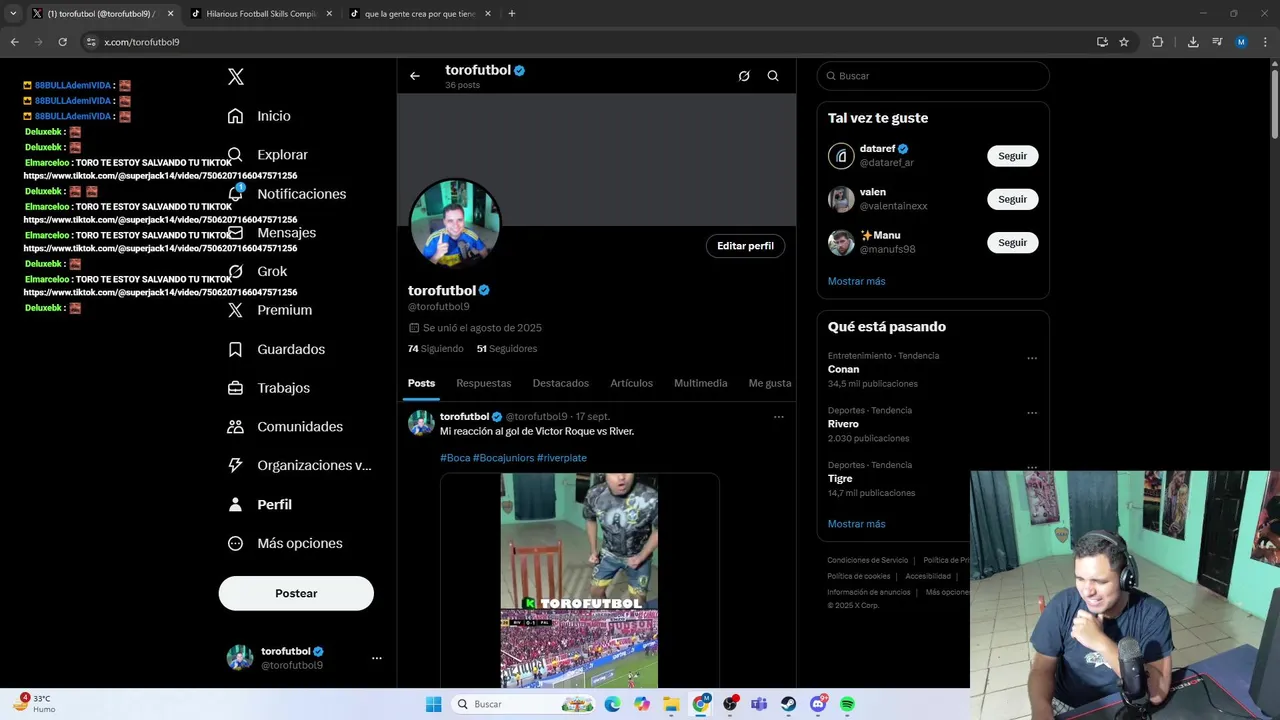The image size is (1280, 720).
Task: Open Windows Start menu
Action: pyautogui.click(x=433, y=704)
